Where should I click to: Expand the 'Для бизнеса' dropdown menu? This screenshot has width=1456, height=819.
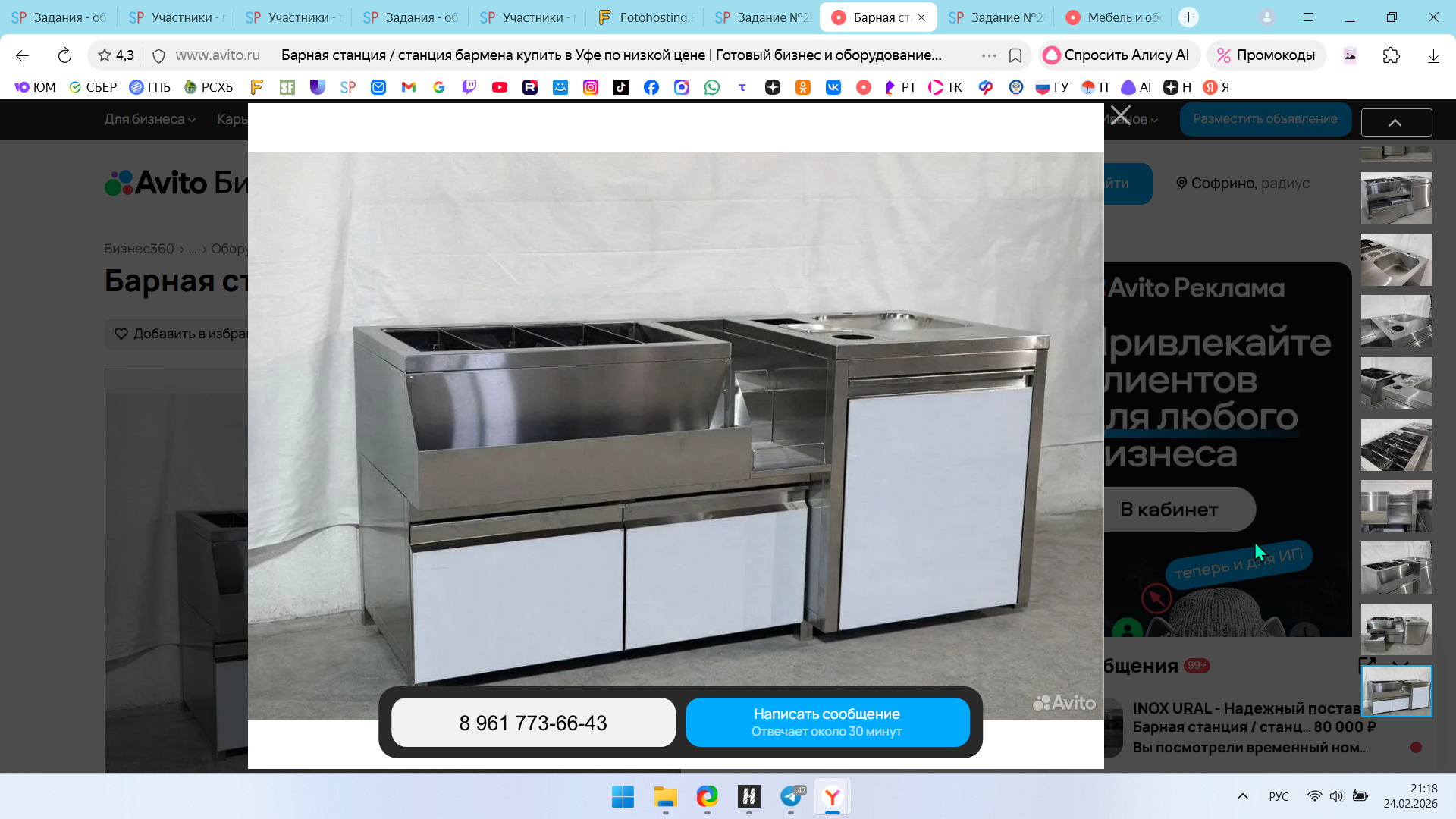tap(149, 119)
